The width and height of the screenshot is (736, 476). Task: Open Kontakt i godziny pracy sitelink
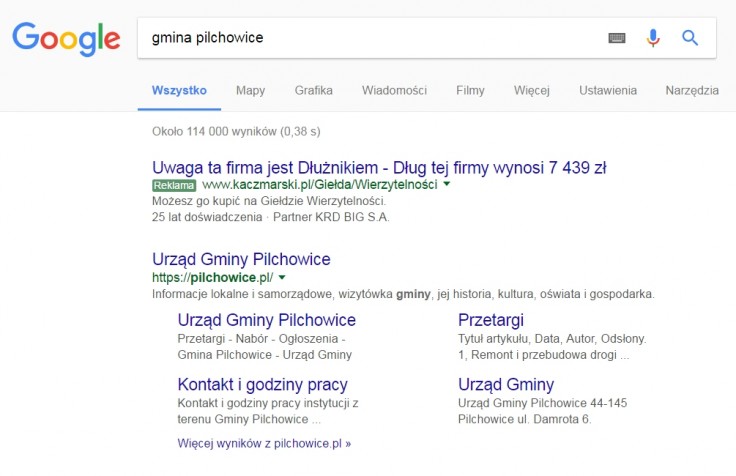pyautogui.click(x=262, y=384)
